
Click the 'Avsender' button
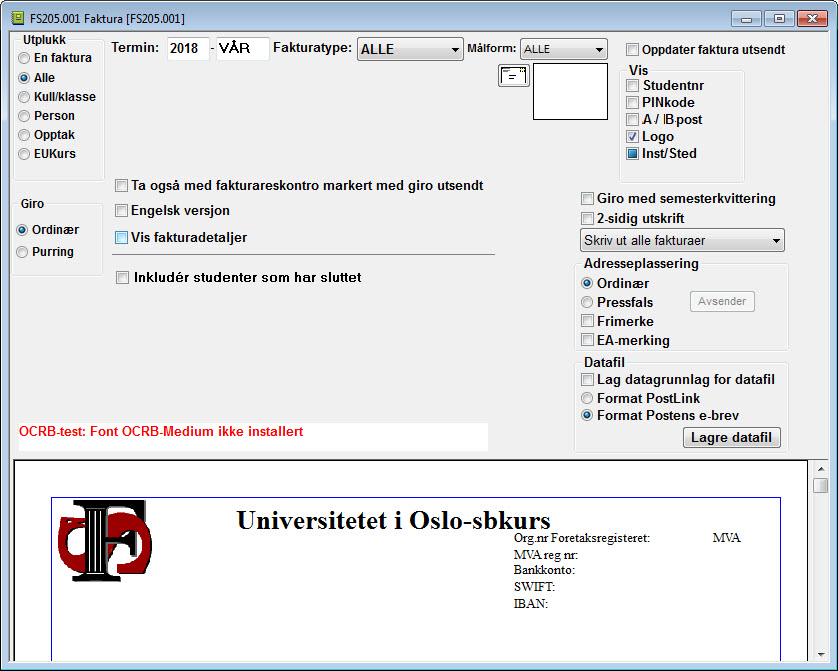[722, 301]
